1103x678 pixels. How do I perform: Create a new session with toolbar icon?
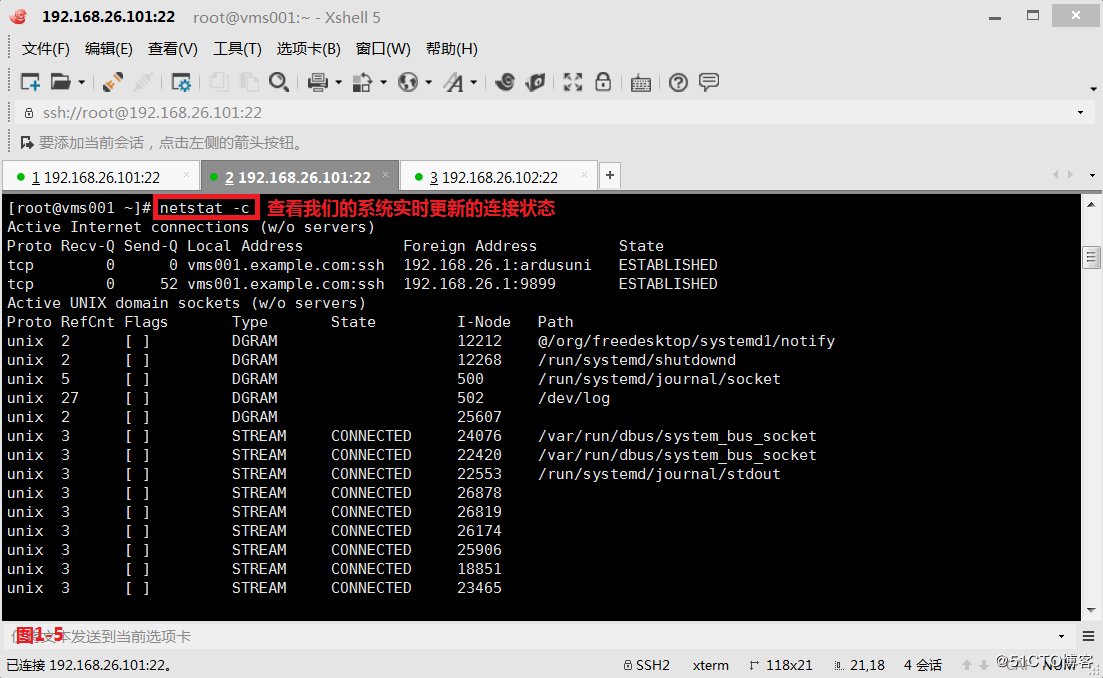click(30, 82)
